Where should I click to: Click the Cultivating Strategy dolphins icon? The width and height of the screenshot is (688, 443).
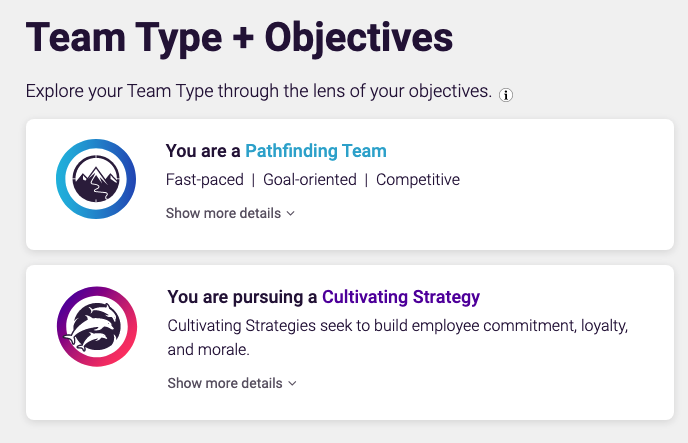97,327
